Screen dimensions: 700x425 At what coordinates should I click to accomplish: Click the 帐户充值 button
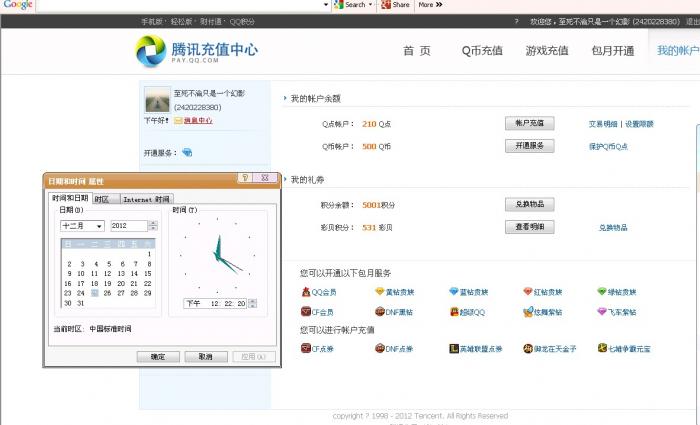[x=529, y=123]
